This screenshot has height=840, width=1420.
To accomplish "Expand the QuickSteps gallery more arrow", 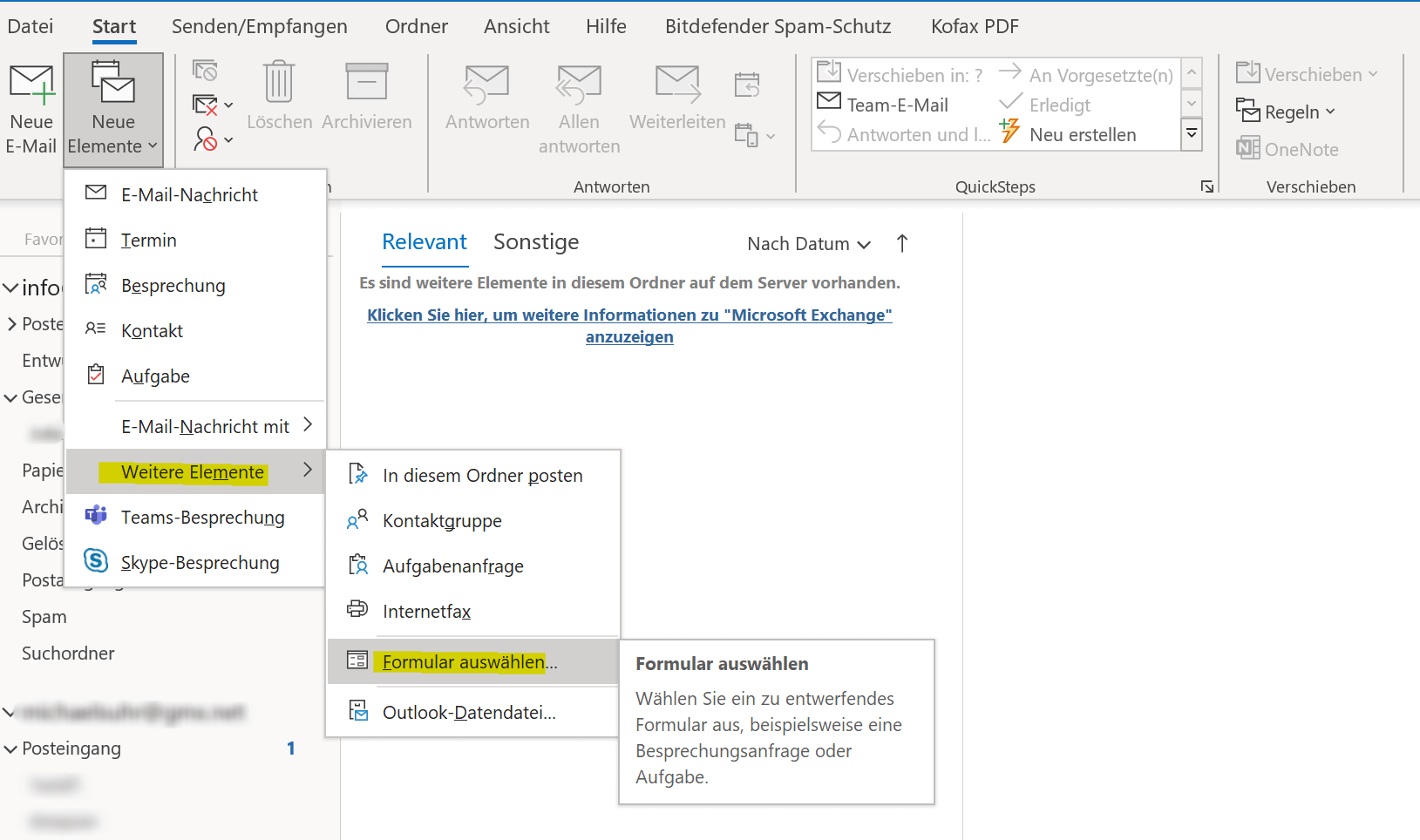I will (x=1192, y=135).
